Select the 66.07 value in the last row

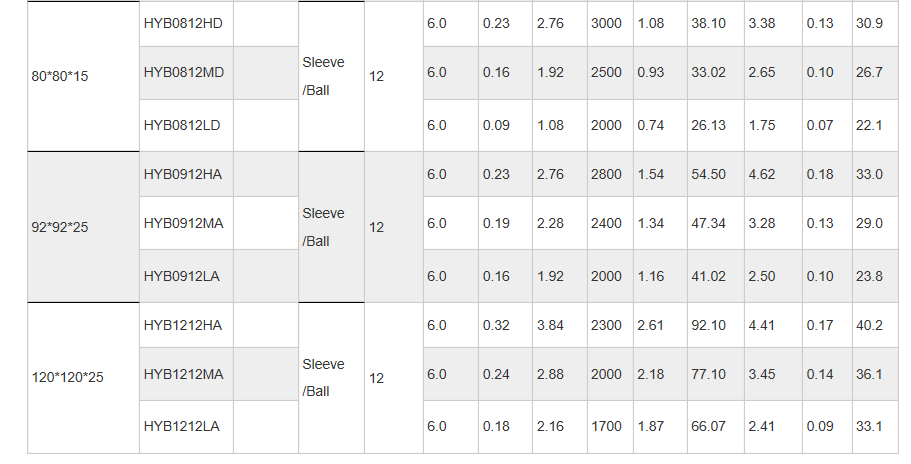point(708,426)
